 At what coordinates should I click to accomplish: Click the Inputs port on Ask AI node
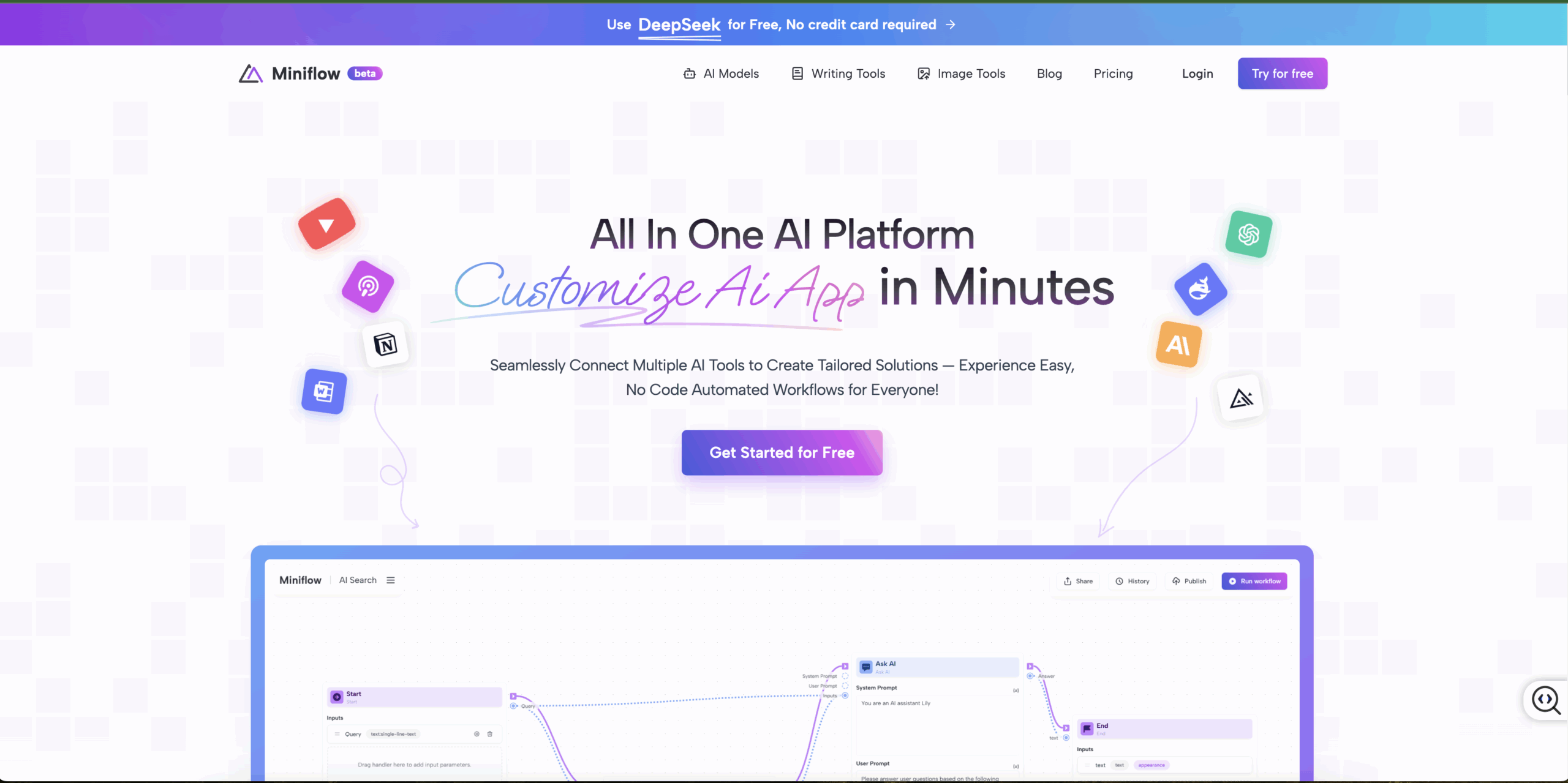(845, 695)
